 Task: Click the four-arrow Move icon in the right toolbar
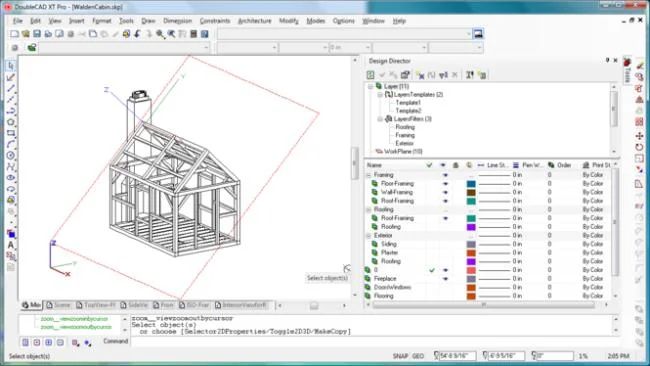click(x=639, y=136)
